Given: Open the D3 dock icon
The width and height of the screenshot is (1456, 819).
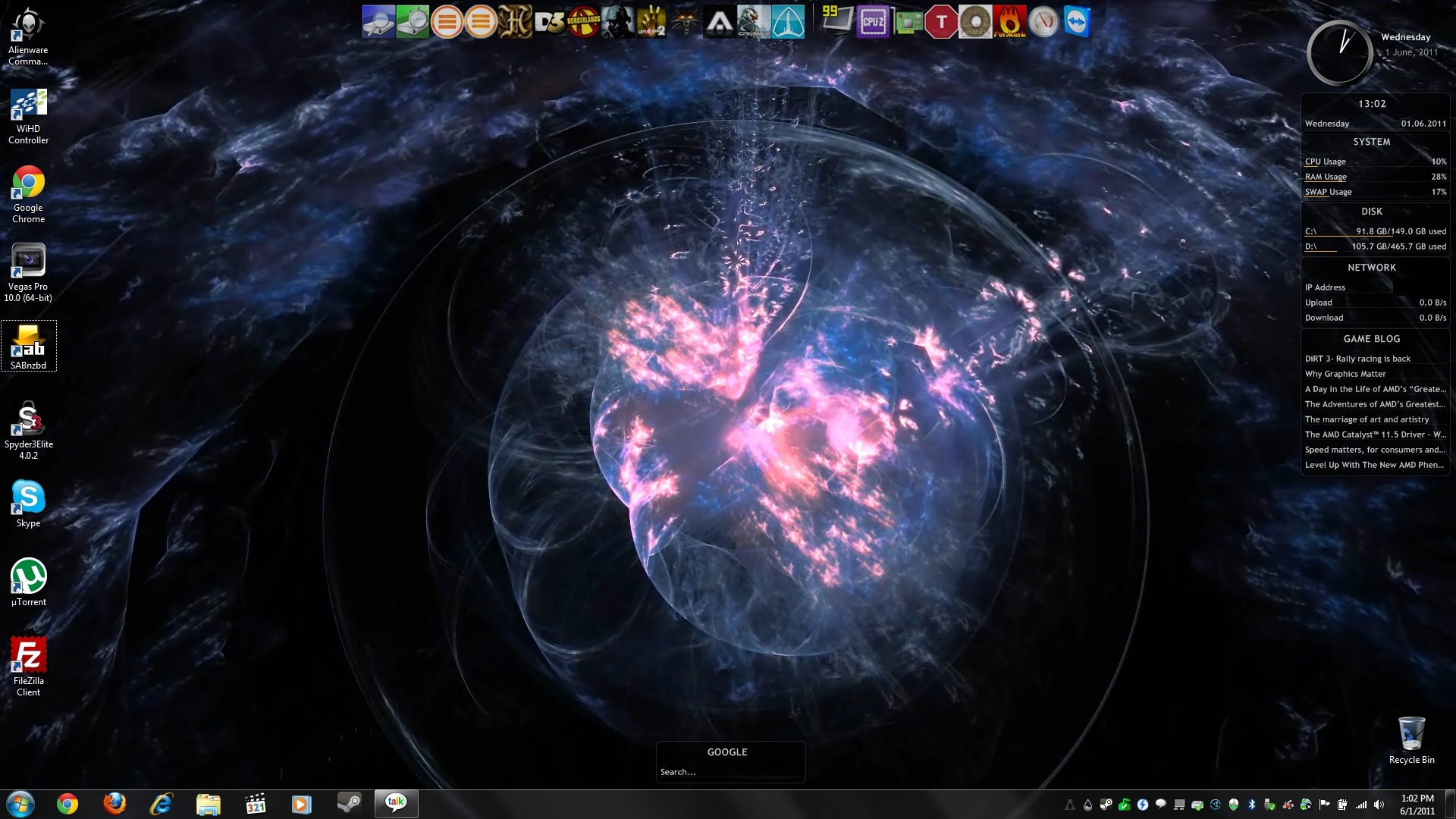Looking at the screenshot, I should [x=549, y=21].
